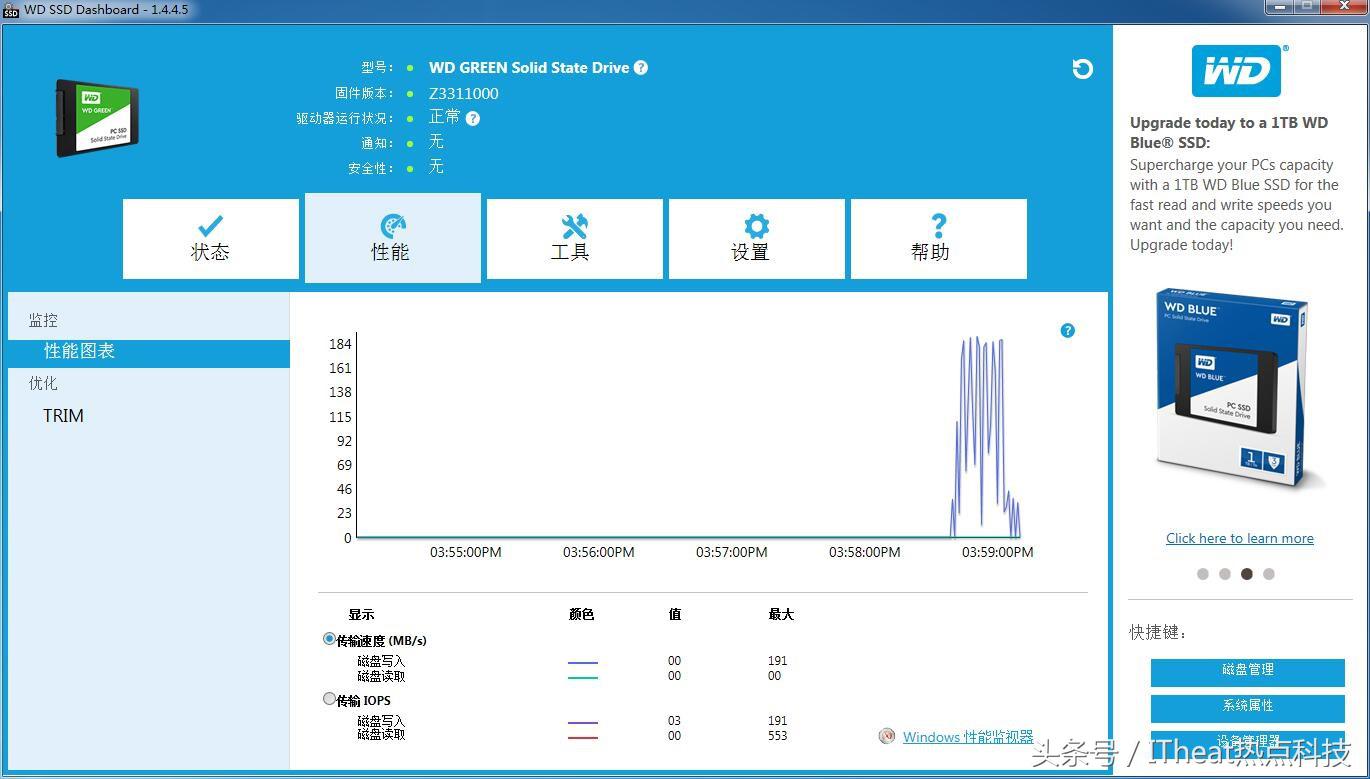Open the Windows 性能监视器 link

[969, 736]
